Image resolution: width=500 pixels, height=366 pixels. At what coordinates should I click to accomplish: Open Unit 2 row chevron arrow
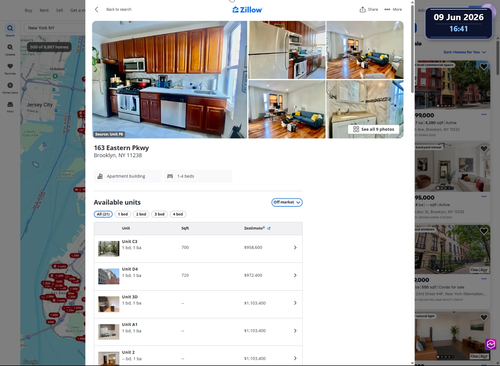pyautogui.click(x=295, y=358)
